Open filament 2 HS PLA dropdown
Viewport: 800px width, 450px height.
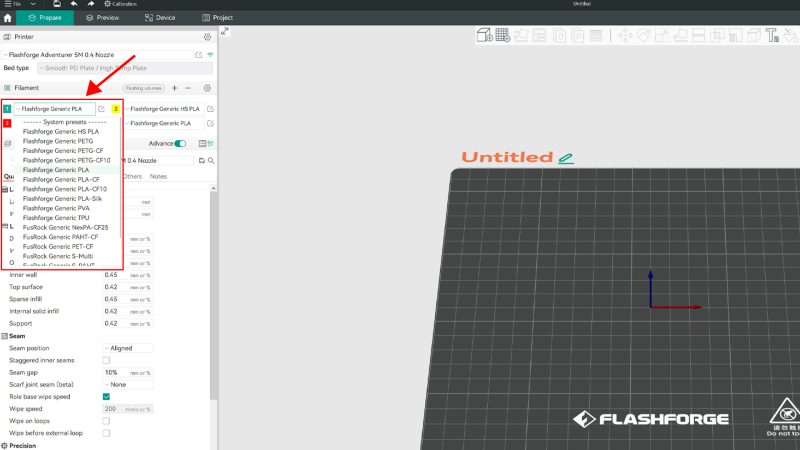click(x=165, y=109)
